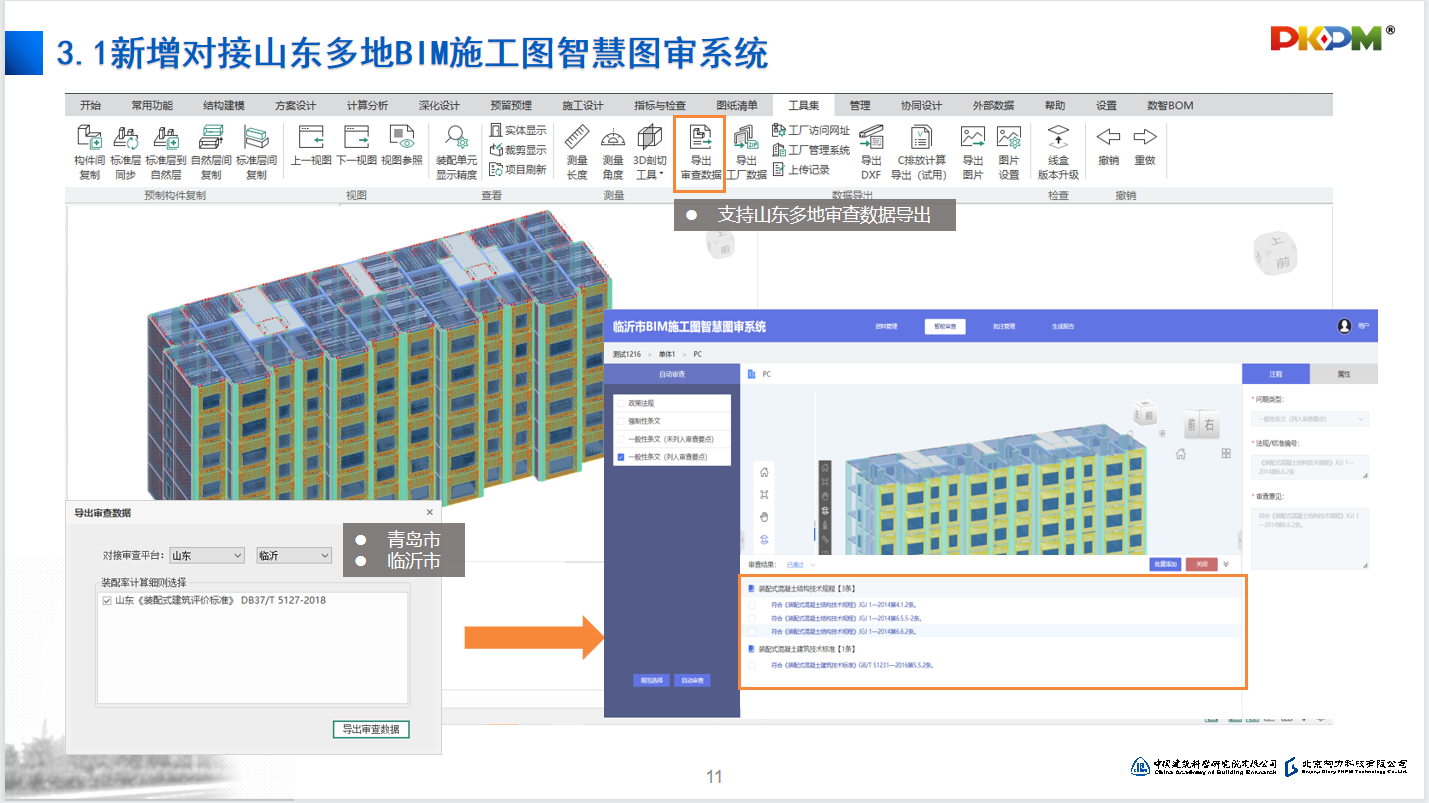The height and width of the screenshot is (803, 1429).
Task: Tick the checkbox for JGJ 1—2014第6.5.5-2条
Action: click(x=752, y=618)
